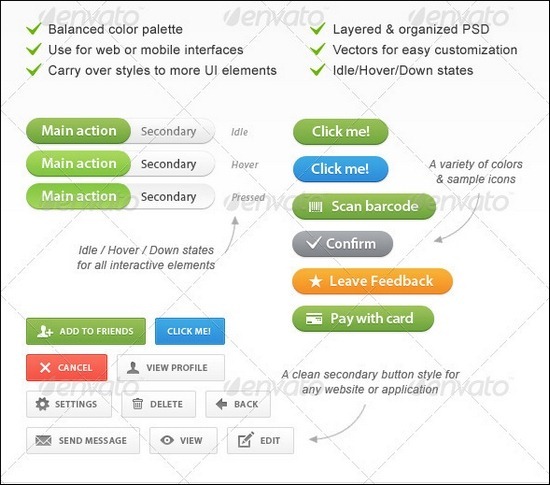Click the blue rounded Click me! button
This screenshot has width=550, height=485.
[x=341, y=169]
